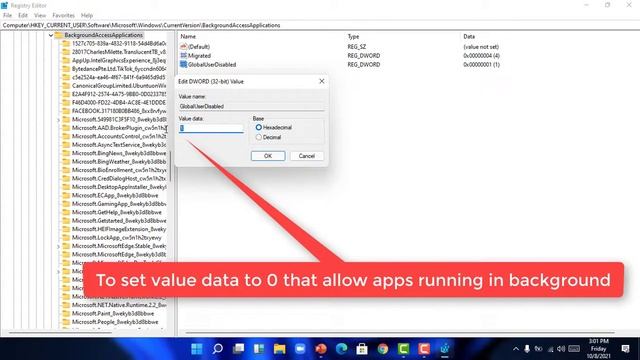Open Task View icon in taskbar
The image size is (640, 360).
click(238, 349)
